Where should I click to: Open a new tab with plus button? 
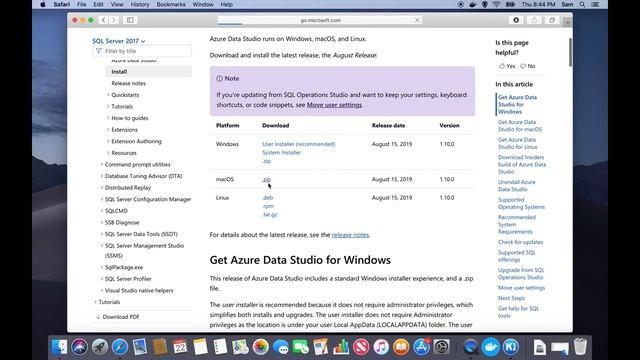[567, 23]
